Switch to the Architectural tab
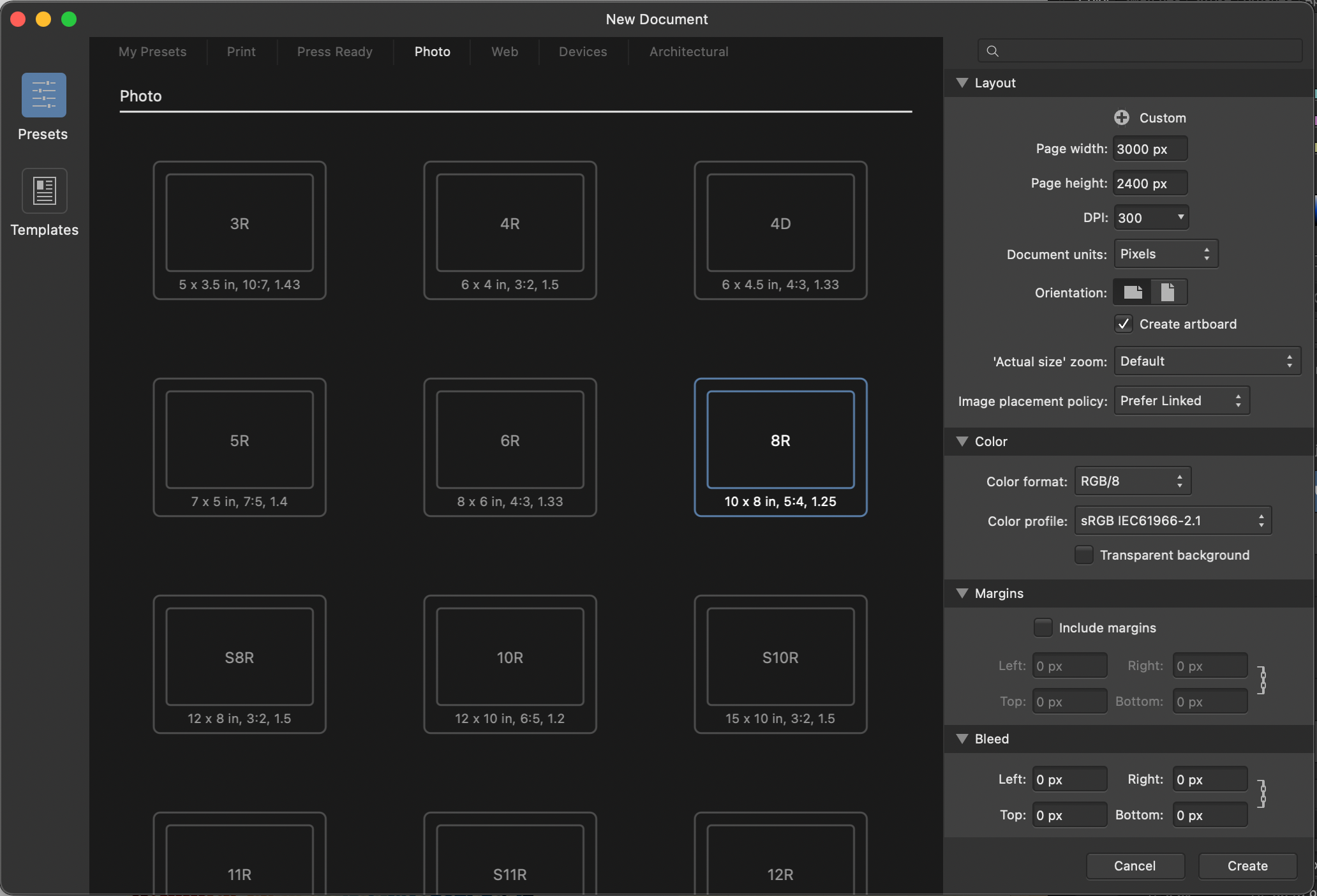1317x896 pixels. click(x=688, y=52)
